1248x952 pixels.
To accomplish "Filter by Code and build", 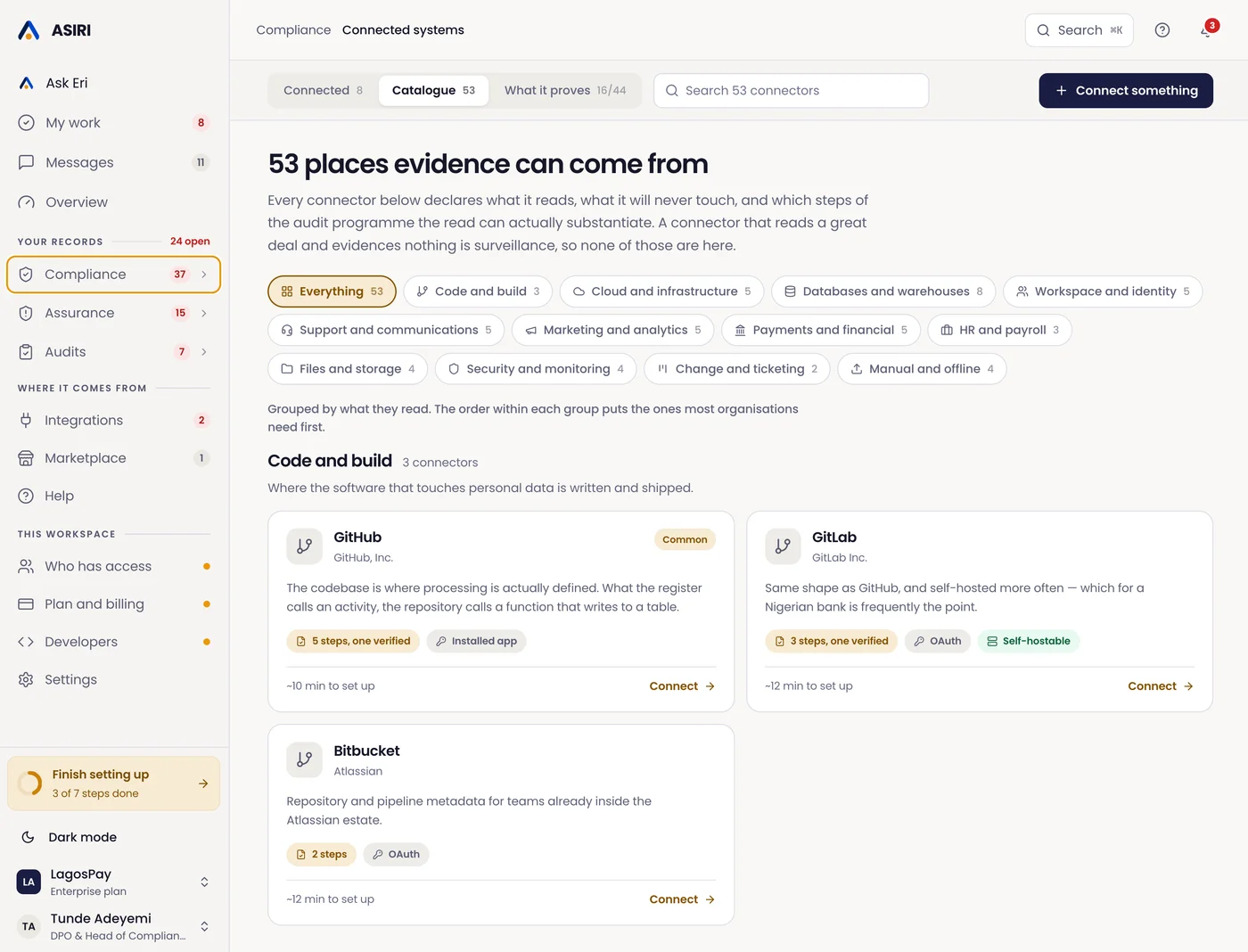I will click(478, 291).
